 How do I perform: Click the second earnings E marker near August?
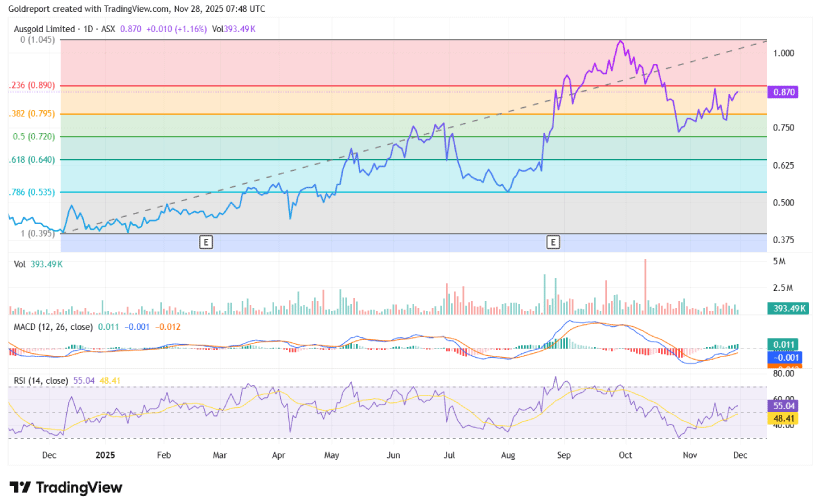553,242
